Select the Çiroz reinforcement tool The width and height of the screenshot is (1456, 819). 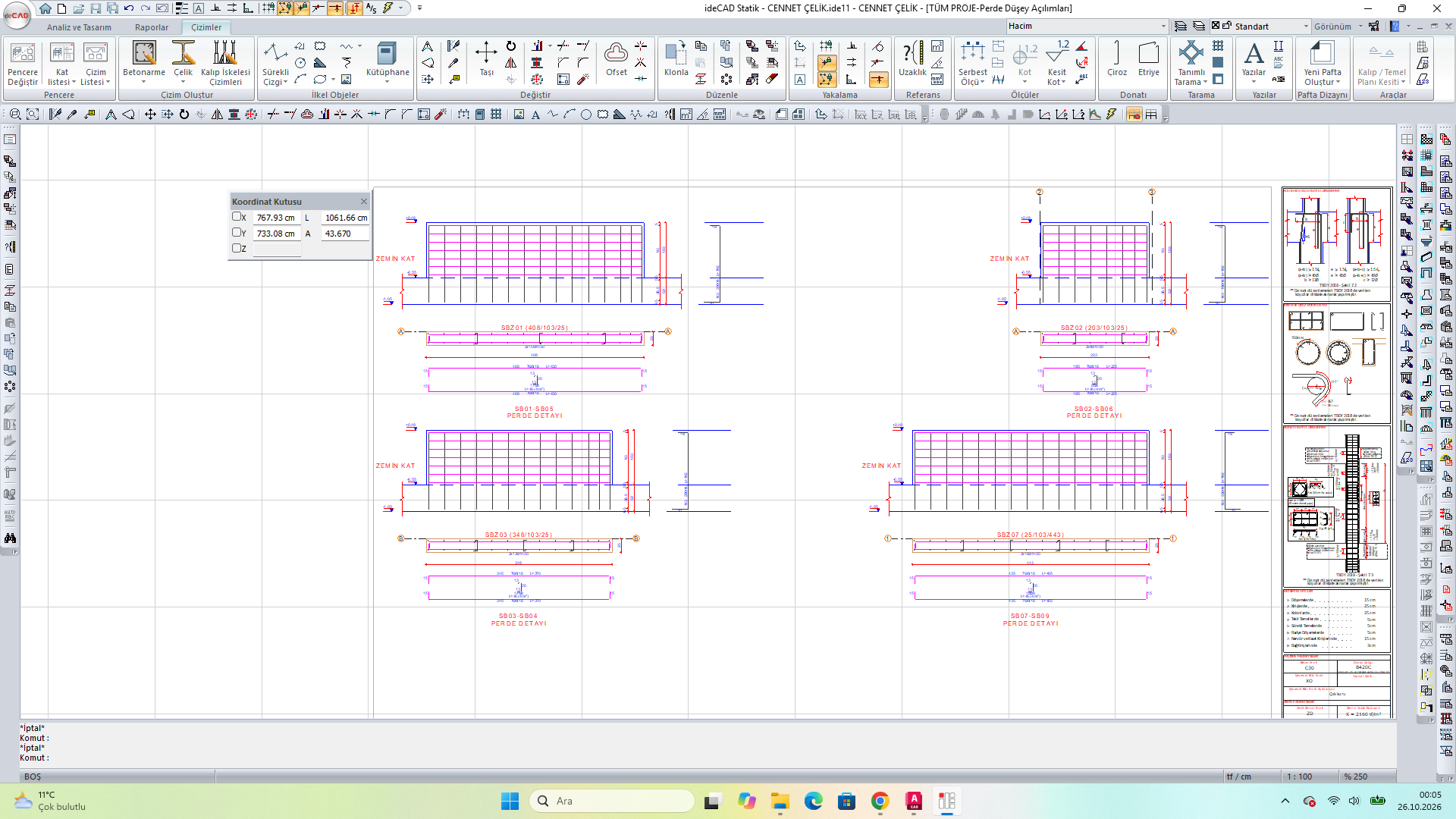click(x=1116, y=59)
